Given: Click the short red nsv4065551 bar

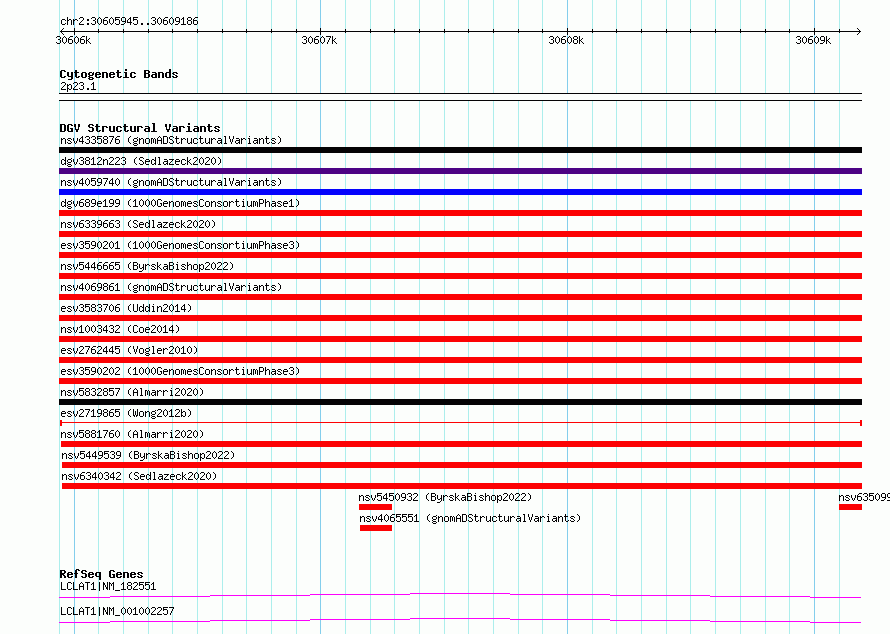Looking at the screenshot, I should pyautogui.click(x=376, y=528).
